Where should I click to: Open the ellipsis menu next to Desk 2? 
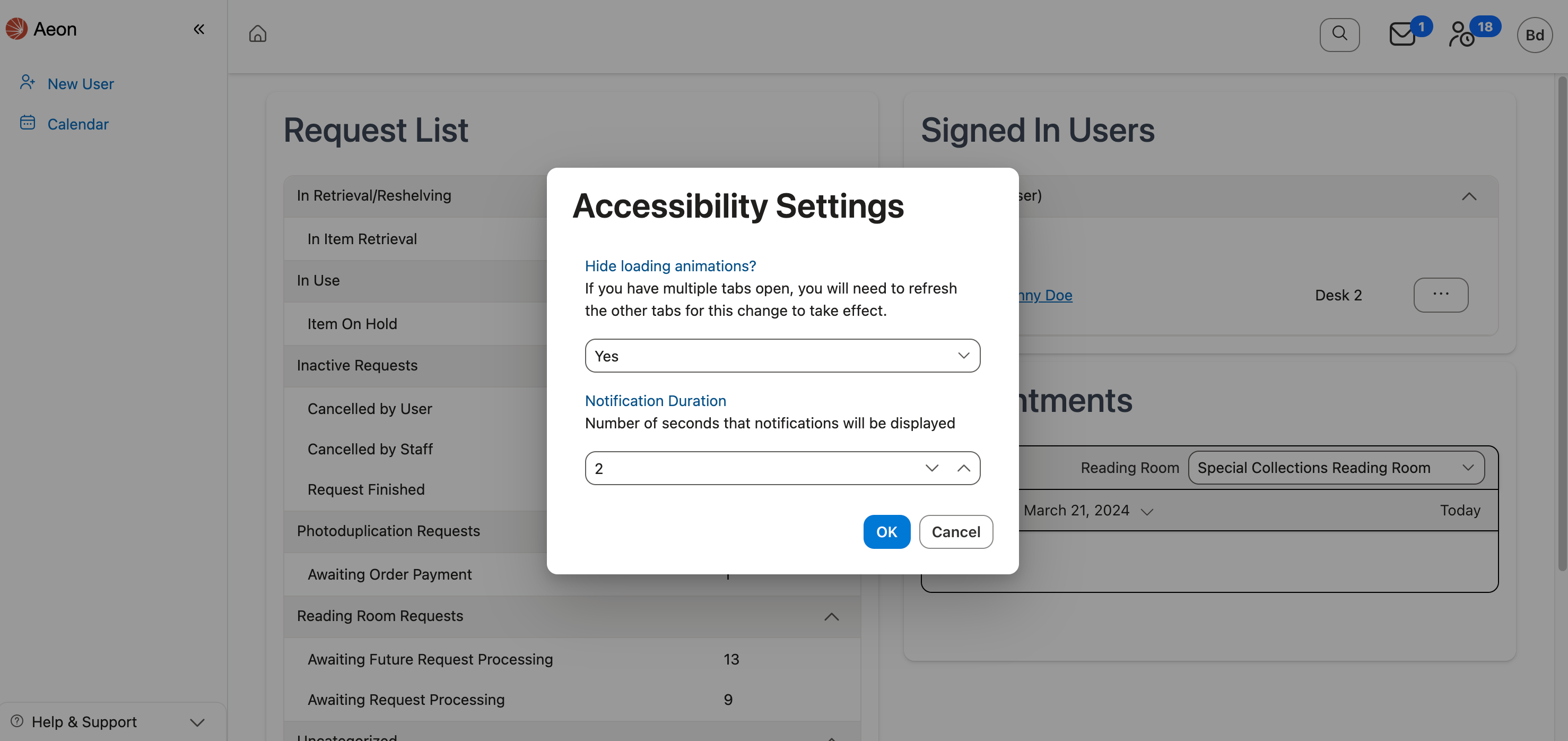point(1441,295)
